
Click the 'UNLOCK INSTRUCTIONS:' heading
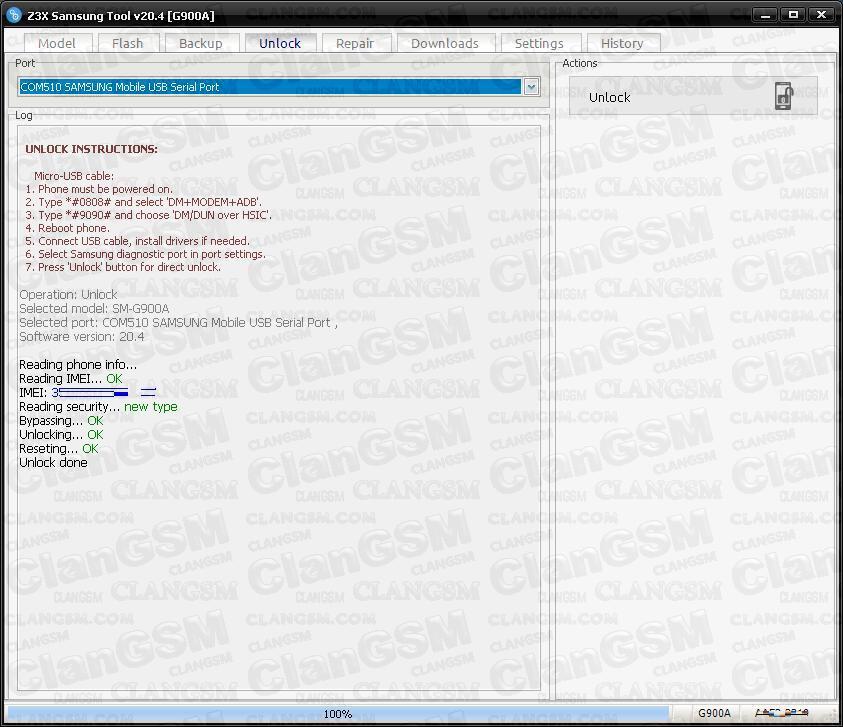pos(92,149)
